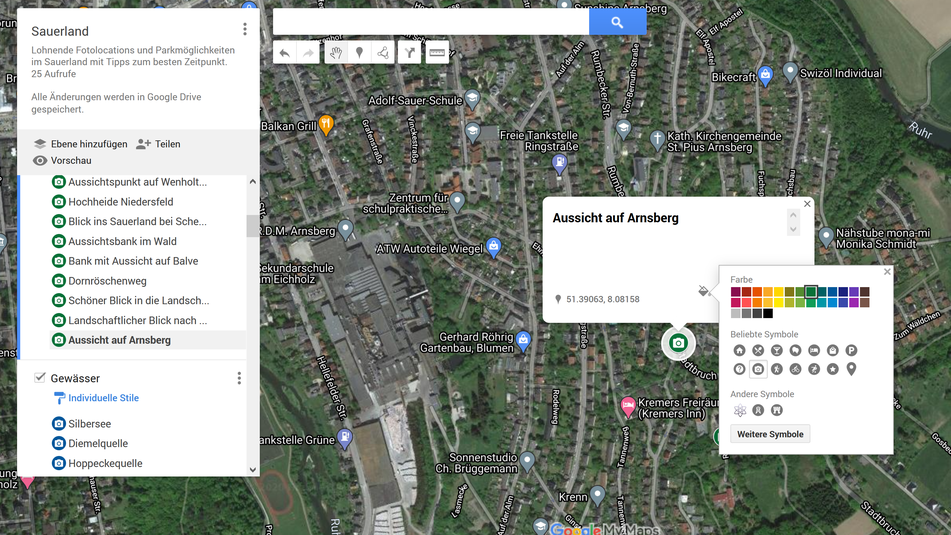Click the info window scroll down chevron
The height and width of the screenshot is (535, 951).
pyautogui.click(x=793, y=229)
